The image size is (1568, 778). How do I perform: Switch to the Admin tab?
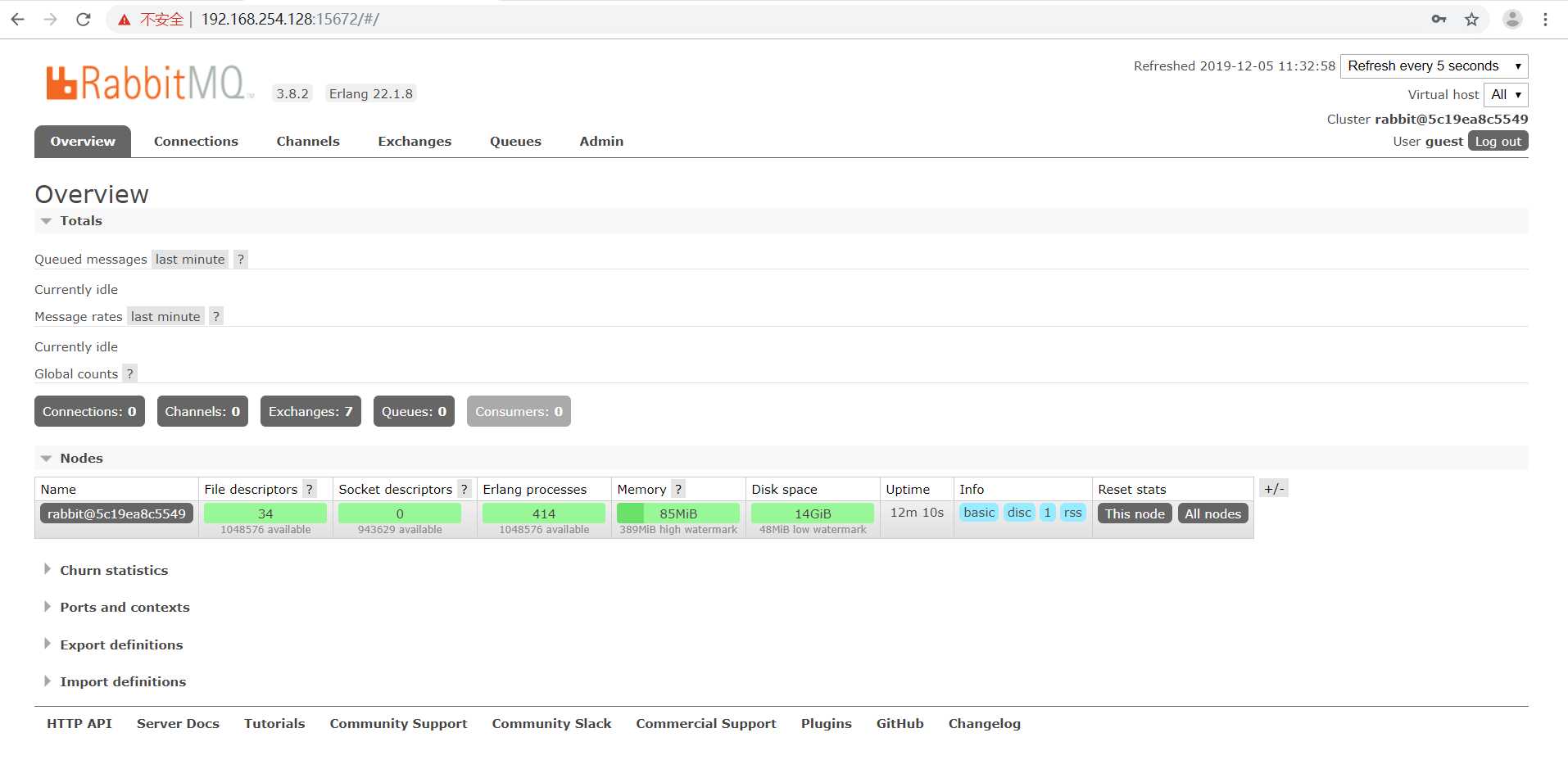(x=601, y=141)
